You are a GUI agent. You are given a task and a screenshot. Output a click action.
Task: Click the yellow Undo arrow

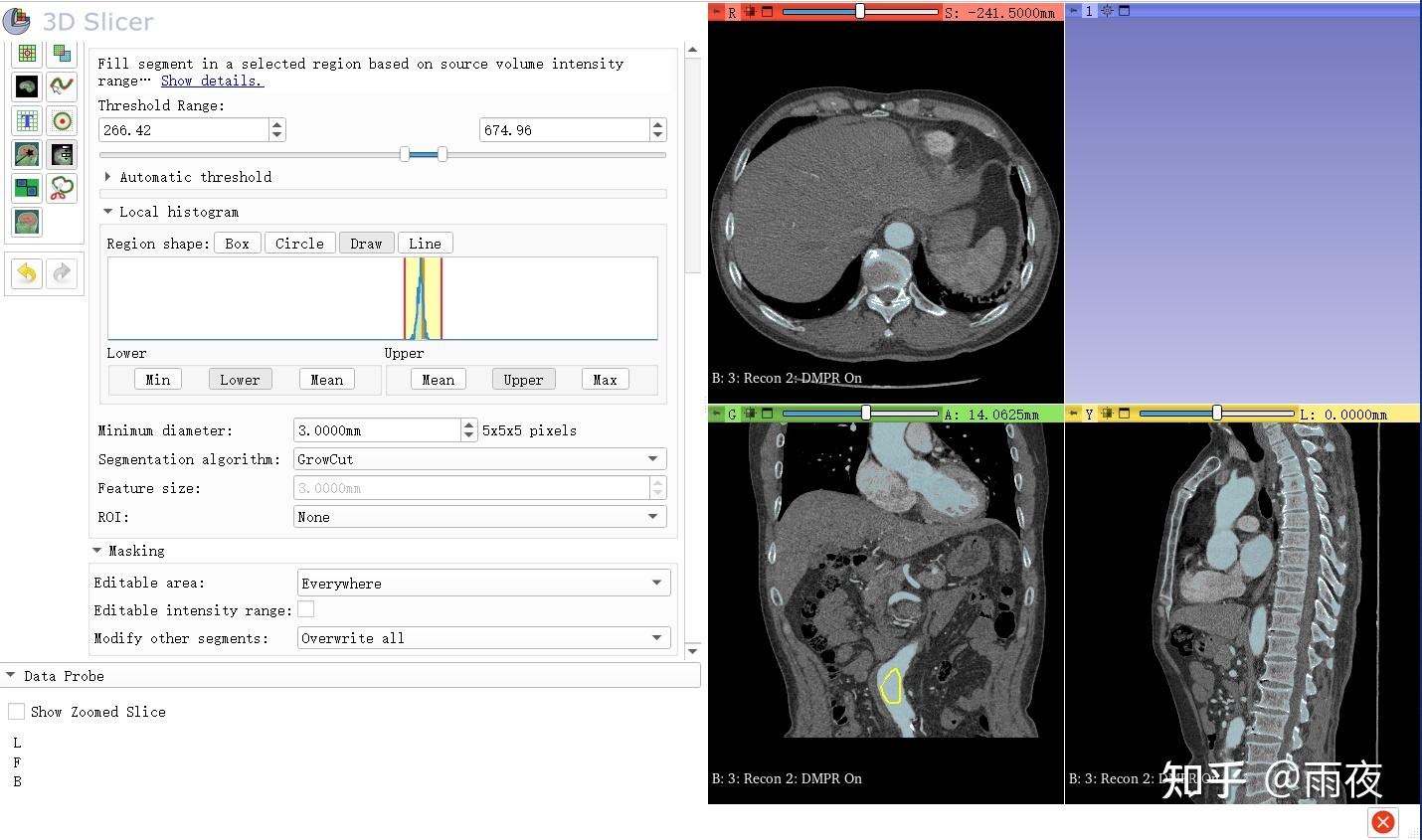pyautogui.click(x=27, y=273)
